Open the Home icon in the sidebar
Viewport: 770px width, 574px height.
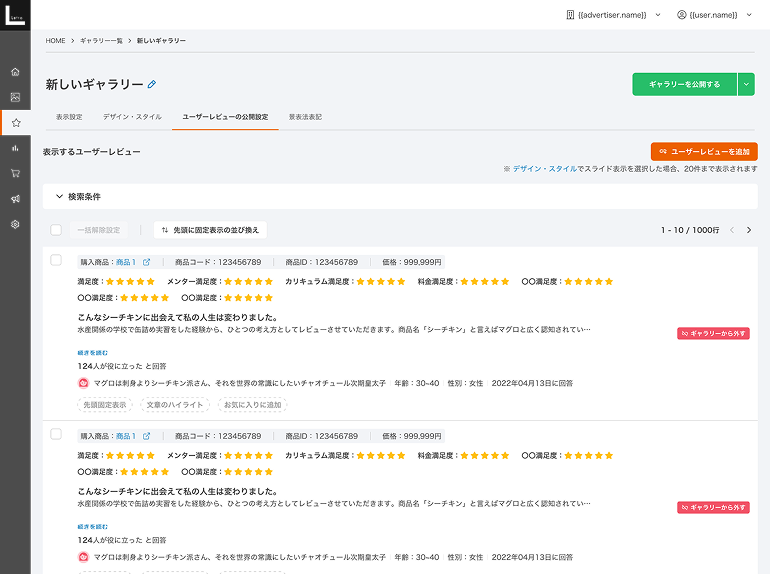pos(15,72)
